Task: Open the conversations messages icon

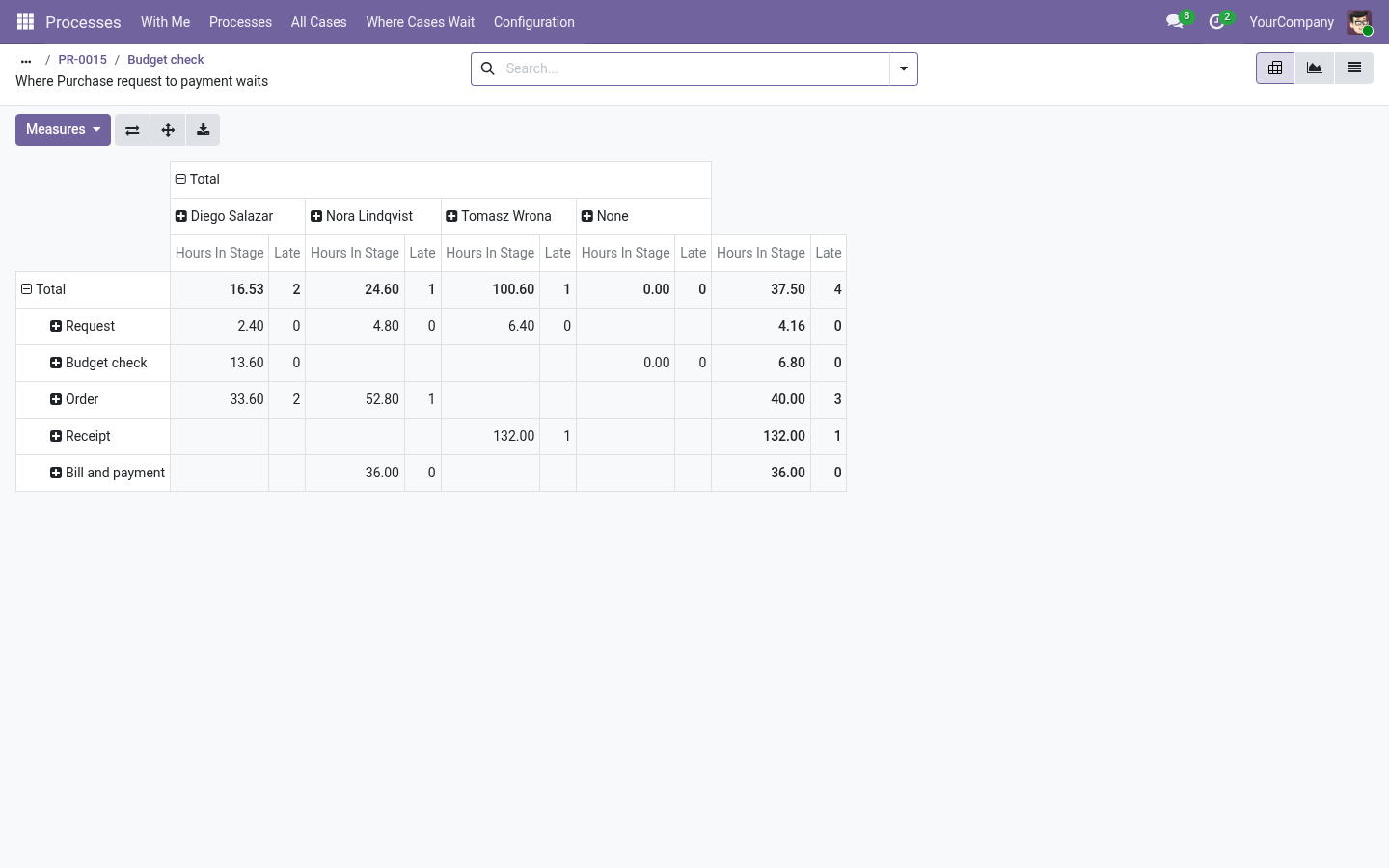Action: pos(1175,21)
